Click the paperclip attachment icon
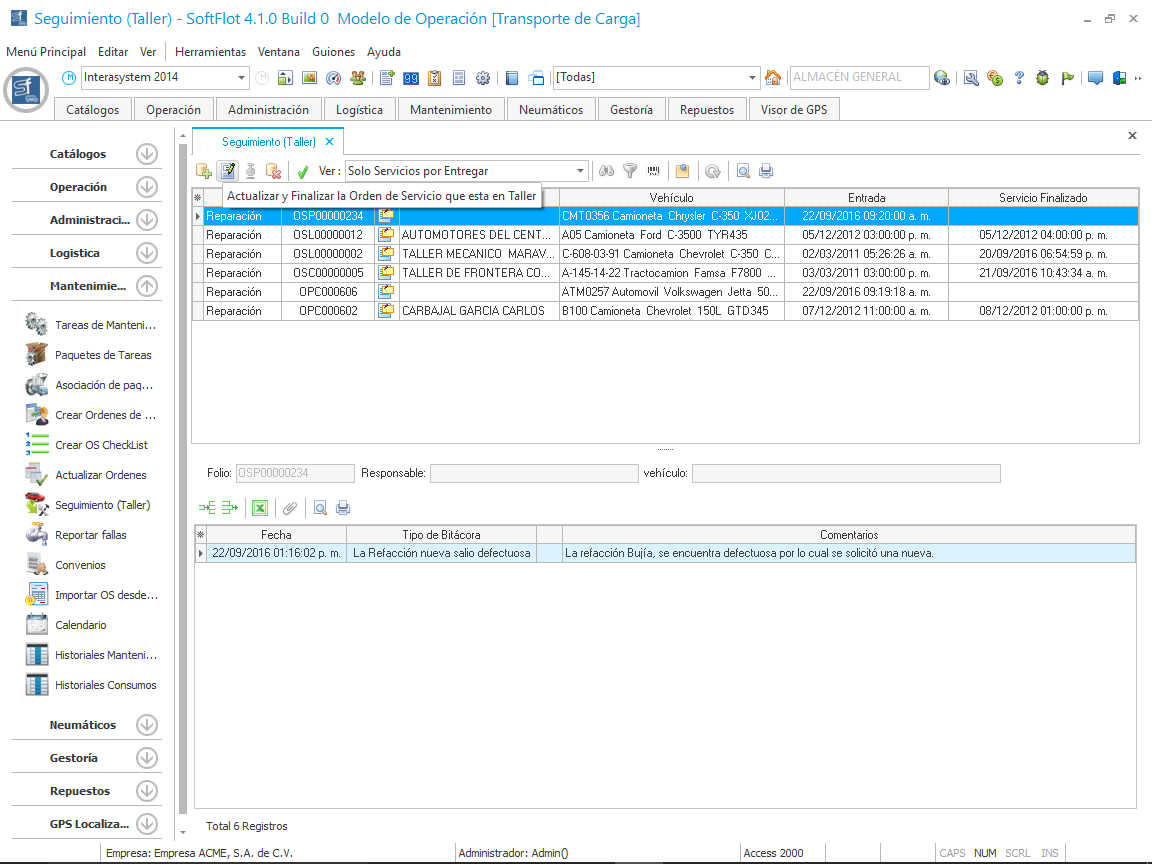The image size is (1152, 864). coord(289,508)
